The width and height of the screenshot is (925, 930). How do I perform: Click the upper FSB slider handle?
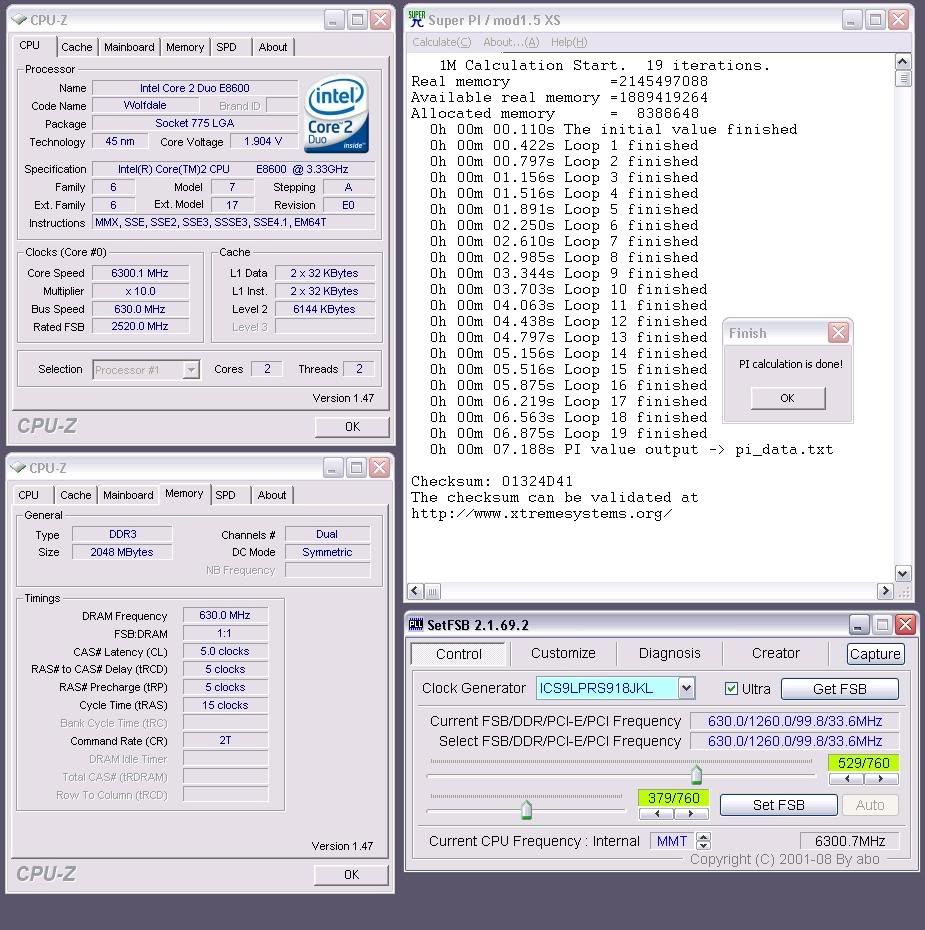[x=696, y=774]
